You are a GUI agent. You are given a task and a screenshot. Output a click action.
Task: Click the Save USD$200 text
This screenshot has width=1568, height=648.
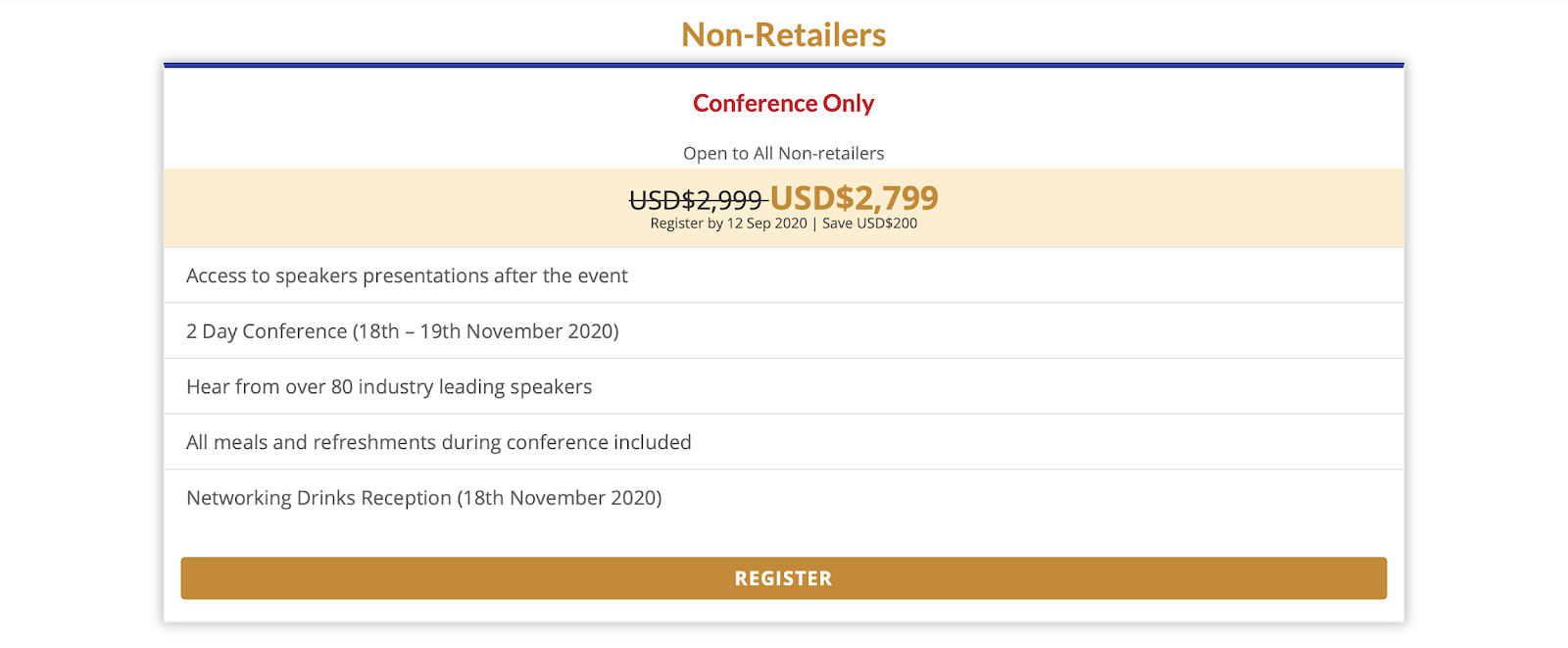click(x=870, y=224)
